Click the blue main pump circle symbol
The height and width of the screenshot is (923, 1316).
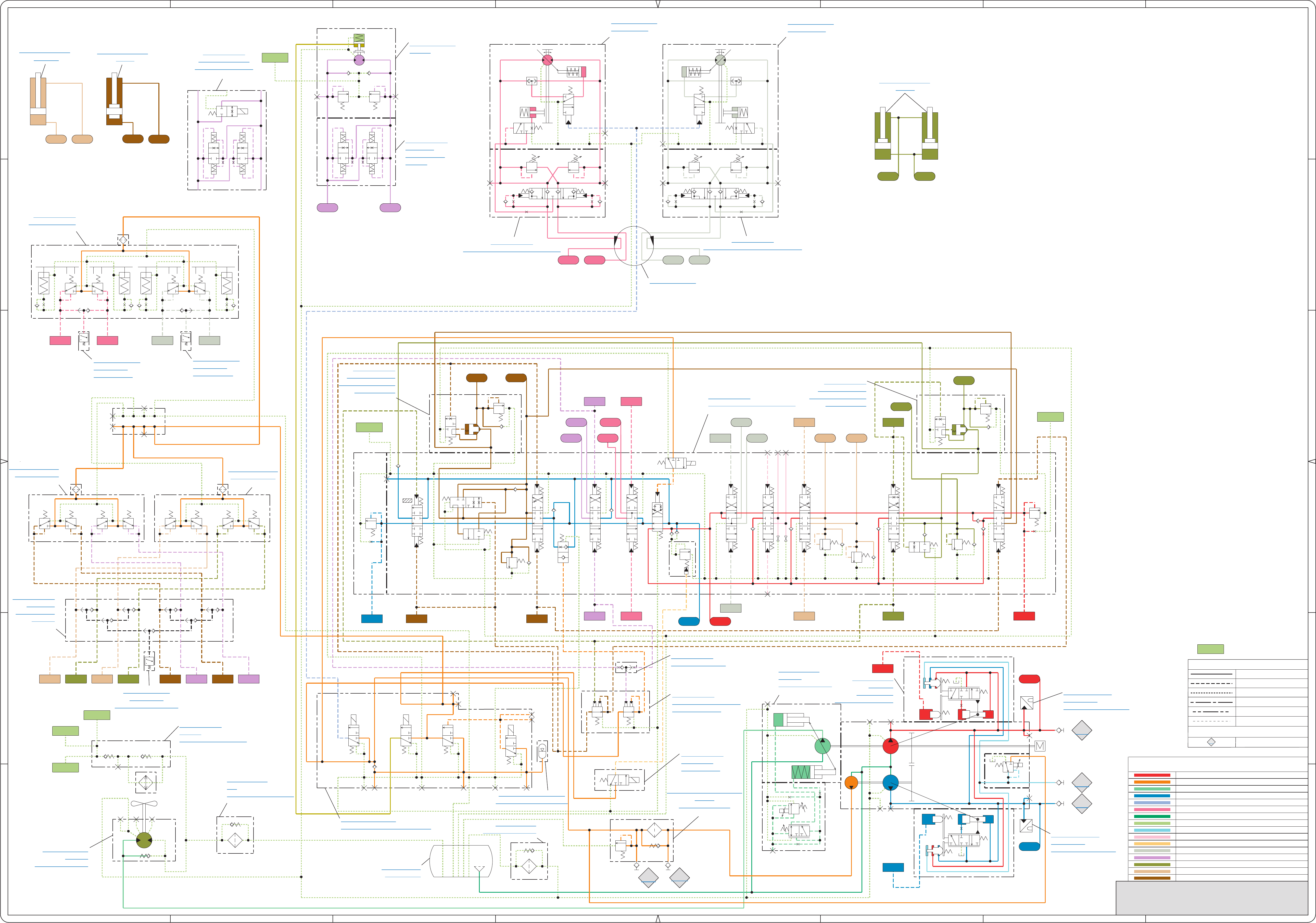(890, 782)
